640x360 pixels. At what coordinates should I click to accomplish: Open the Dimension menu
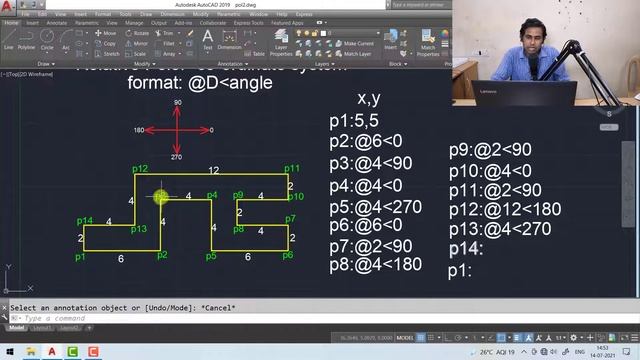pyautogui.click(x=172, y=14)
